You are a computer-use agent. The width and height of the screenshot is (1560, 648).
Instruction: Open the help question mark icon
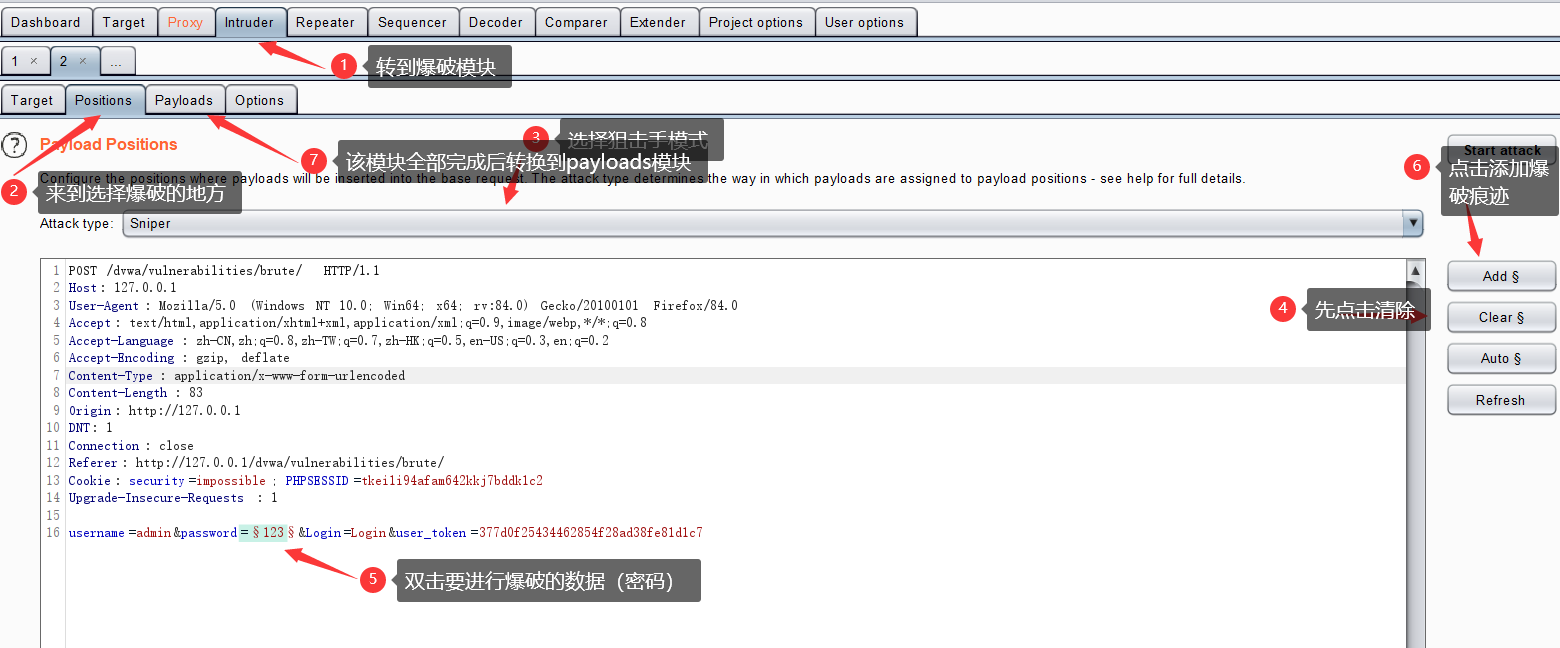point(14,145)
